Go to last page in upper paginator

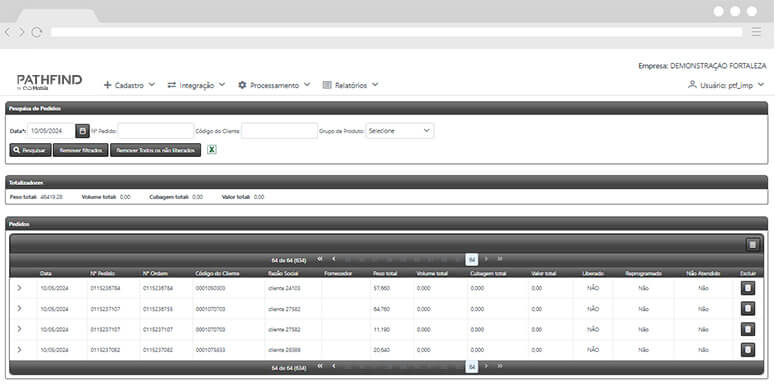[500, 259]
